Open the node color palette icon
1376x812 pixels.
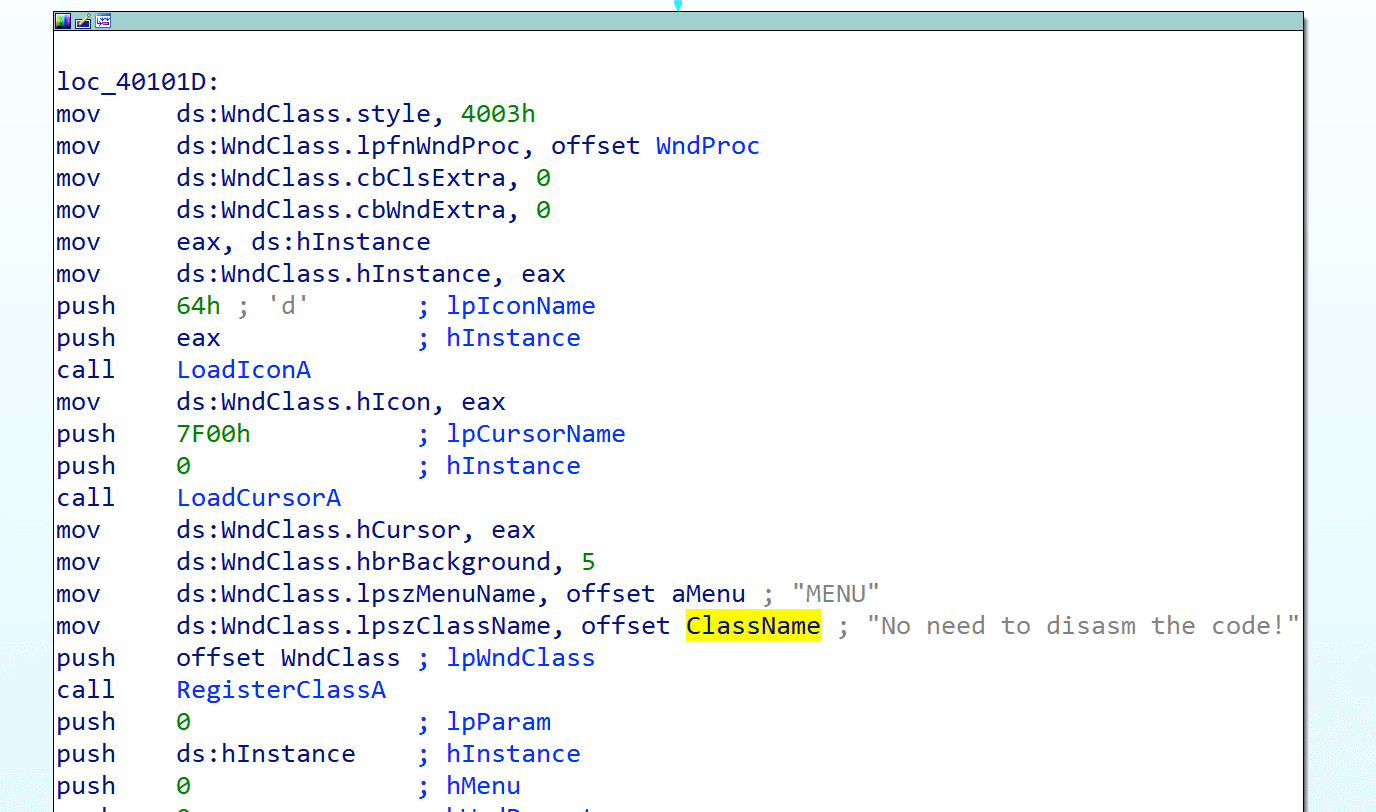[x=63, y=21]
